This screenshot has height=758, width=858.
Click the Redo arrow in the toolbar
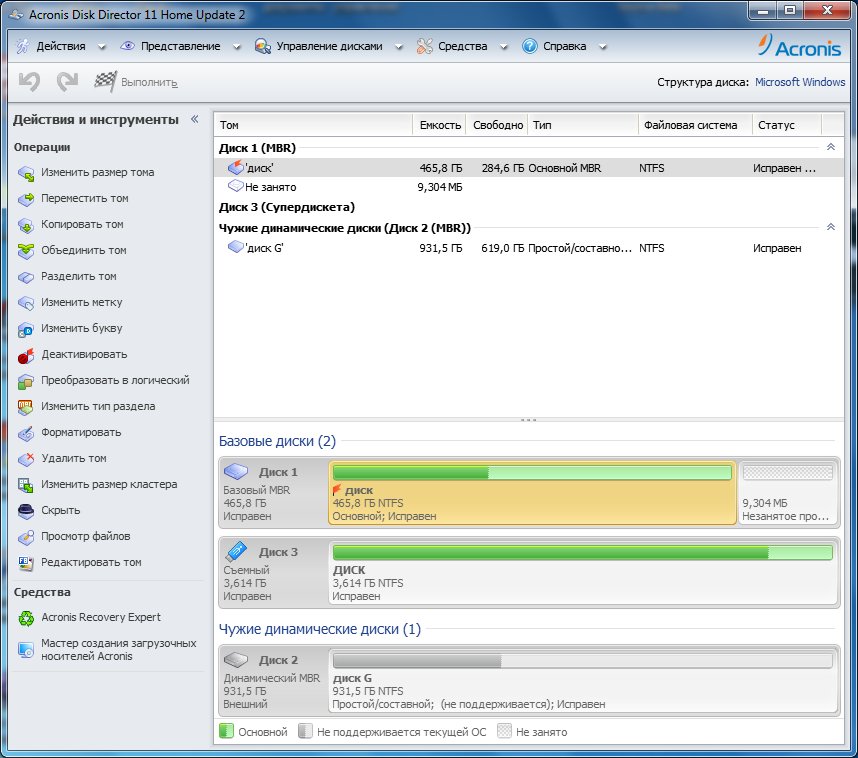pyautogui.click(x=67, y=82)
